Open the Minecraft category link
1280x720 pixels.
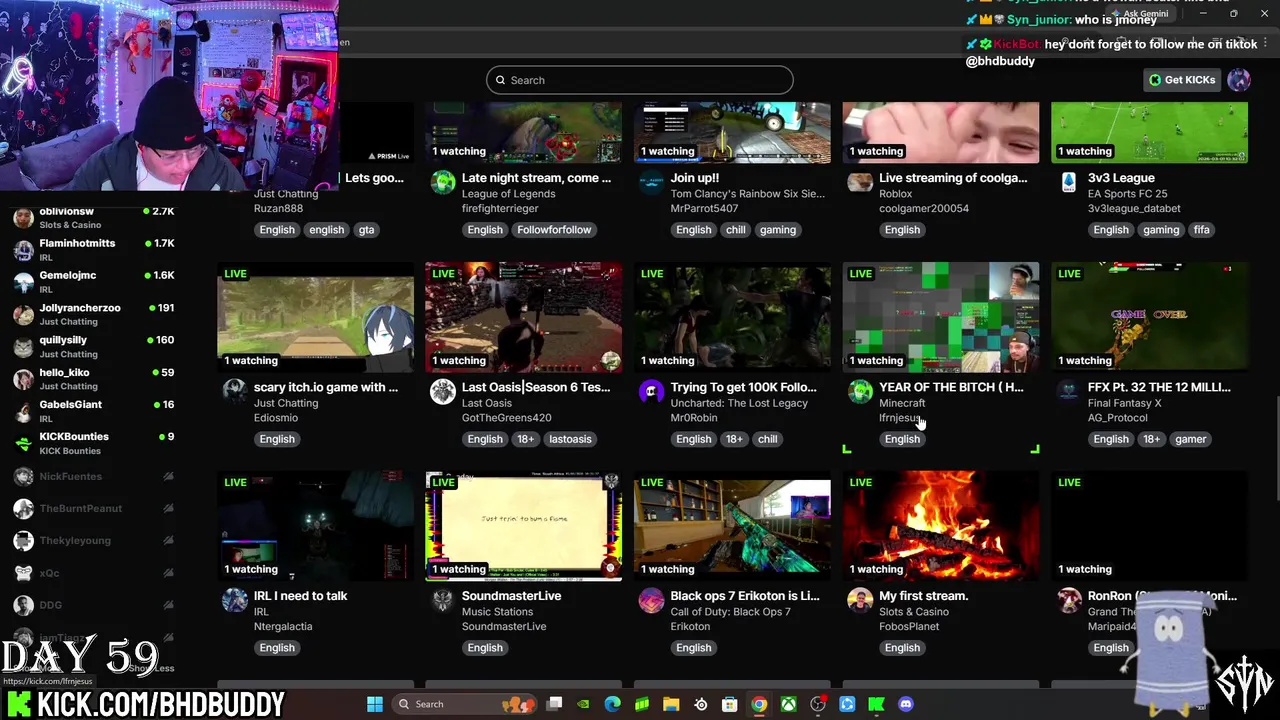click(x=902, y=403)
